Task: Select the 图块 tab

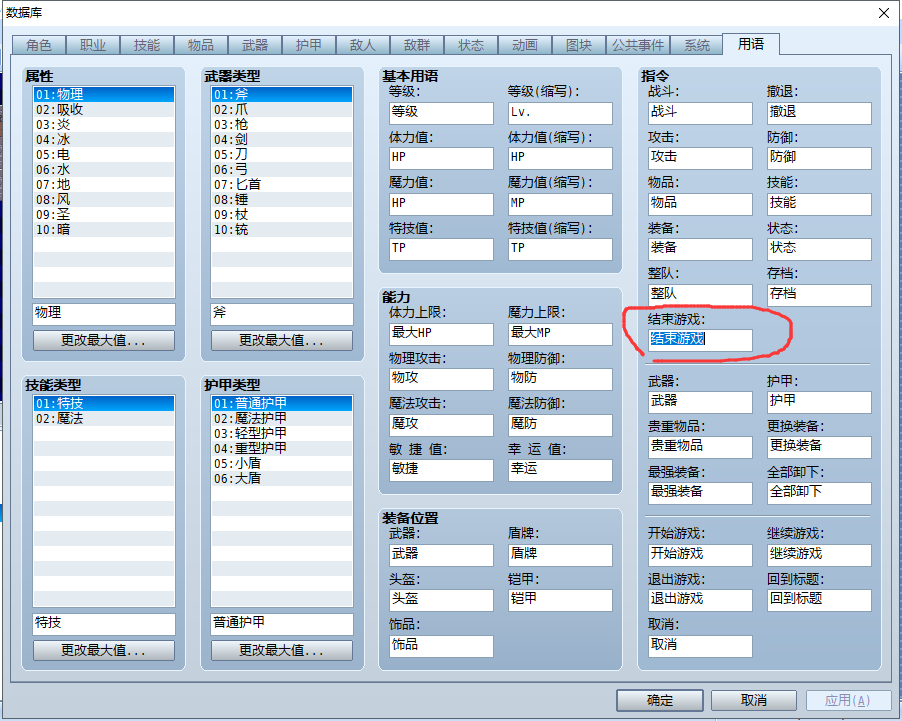Action: click(579, 45)
